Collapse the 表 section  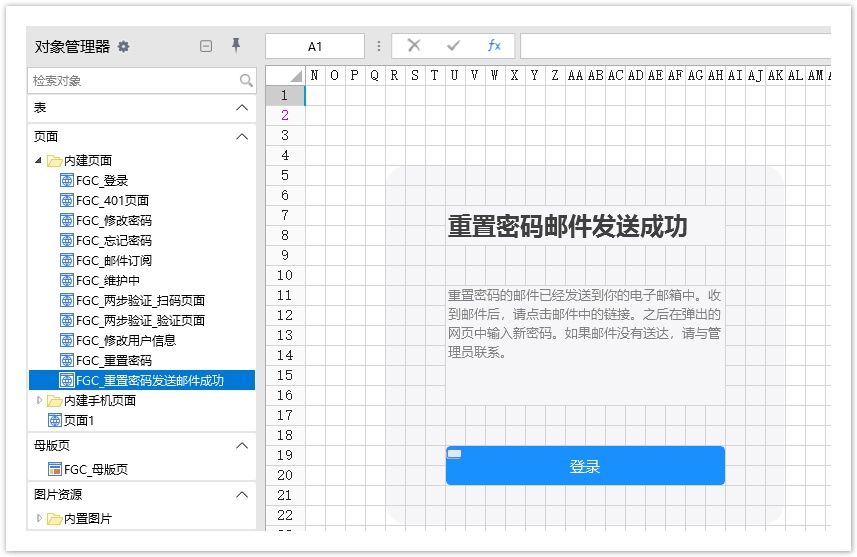242,108
